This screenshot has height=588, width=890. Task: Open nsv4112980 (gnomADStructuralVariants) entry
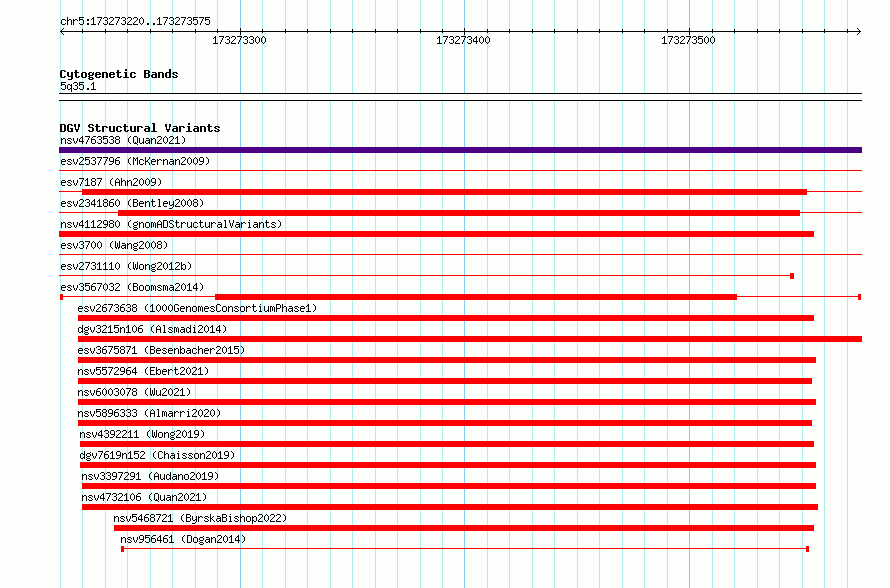click(171, 224)
